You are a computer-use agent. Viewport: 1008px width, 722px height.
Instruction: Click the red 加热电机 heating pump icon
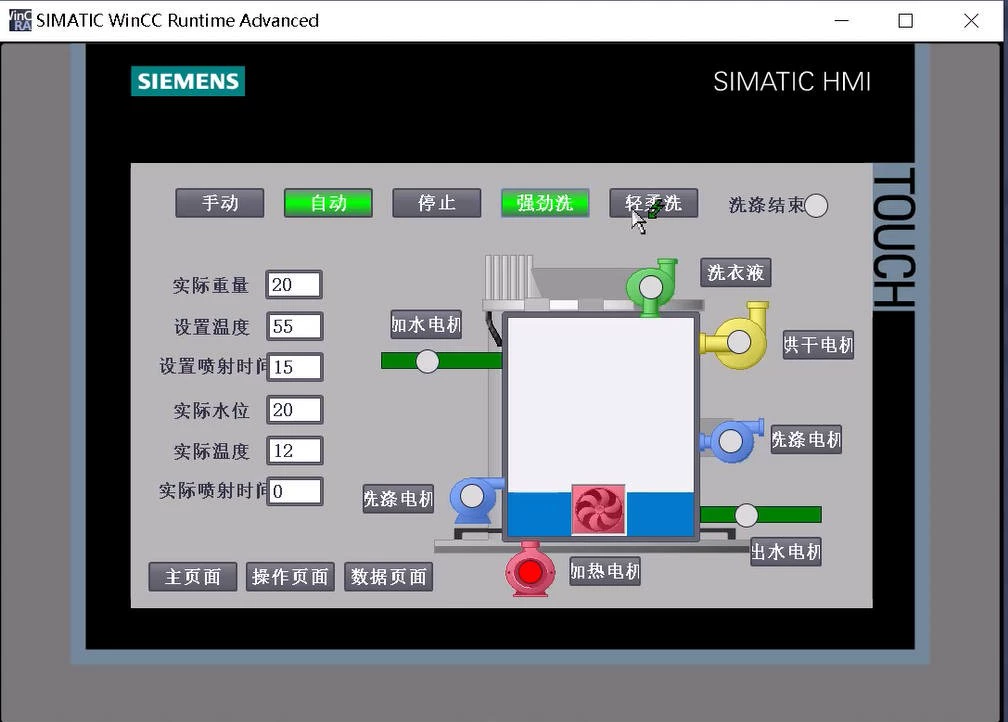[x=530, y=572]
